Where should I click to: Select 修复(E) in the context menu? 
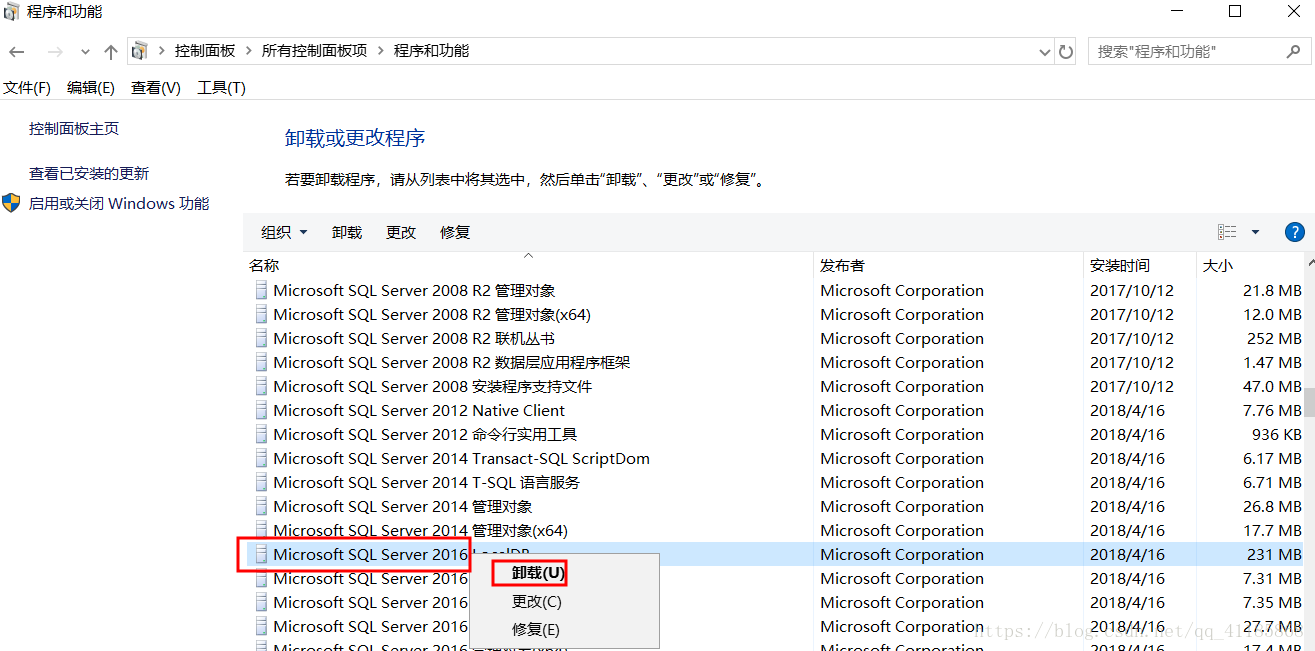536,630
